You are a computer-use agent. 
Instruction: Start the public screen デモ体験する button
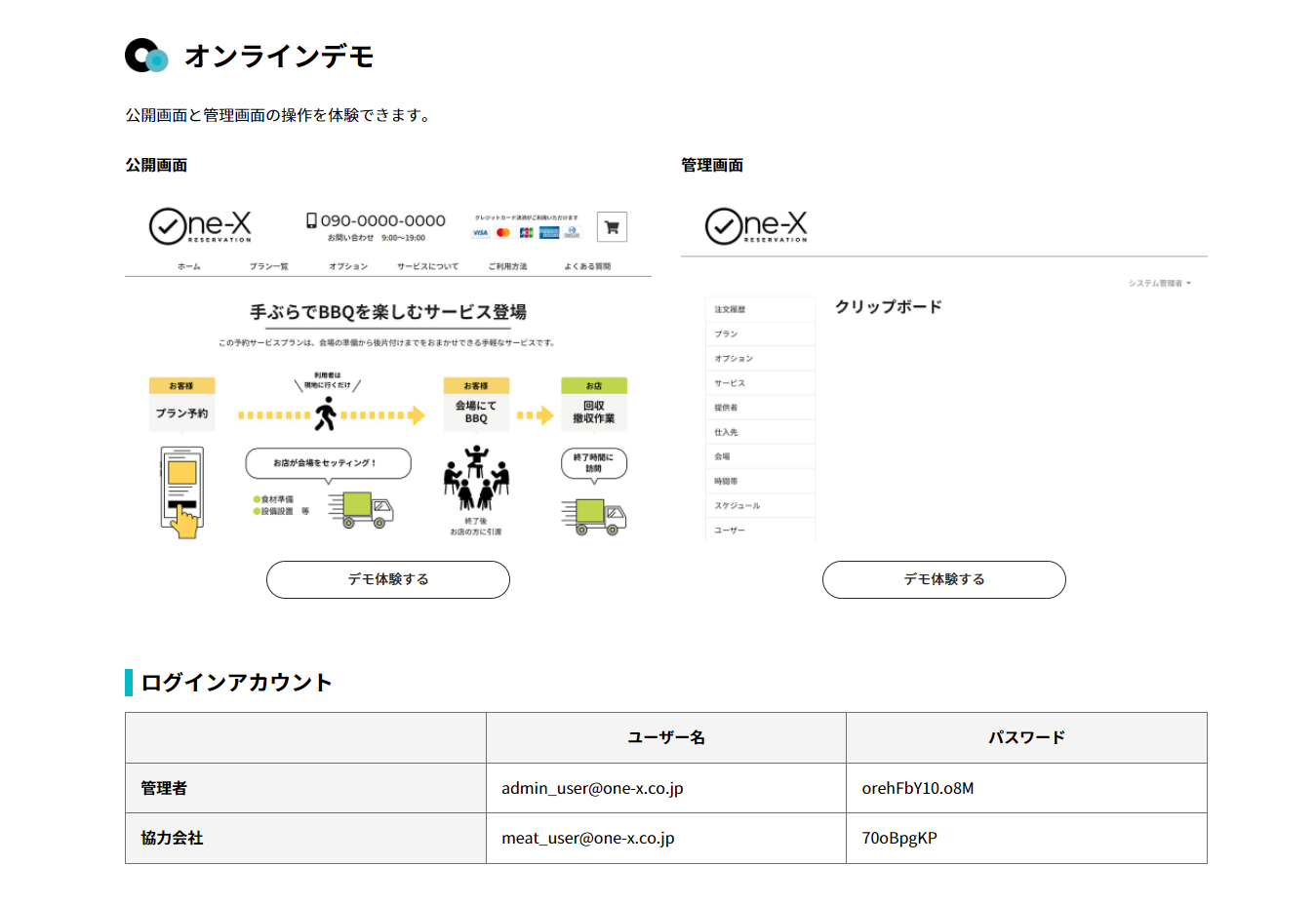point(387,579)
